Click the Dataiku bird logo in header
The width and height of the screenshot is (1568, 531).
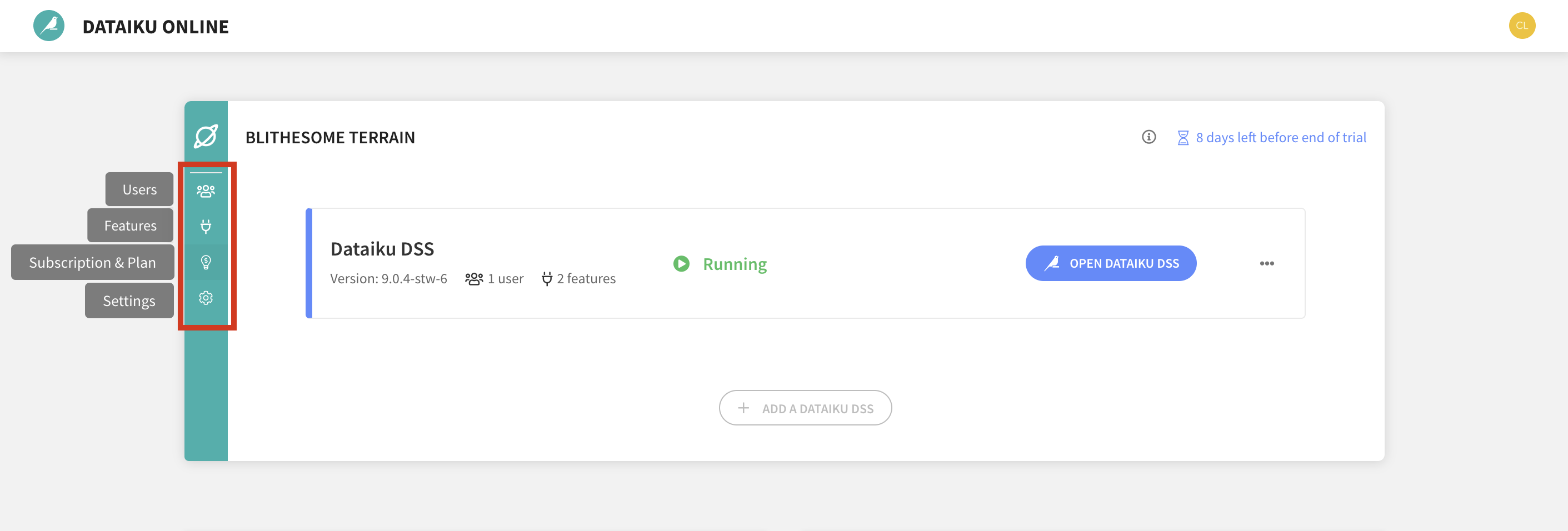click(x=49, y=26)
